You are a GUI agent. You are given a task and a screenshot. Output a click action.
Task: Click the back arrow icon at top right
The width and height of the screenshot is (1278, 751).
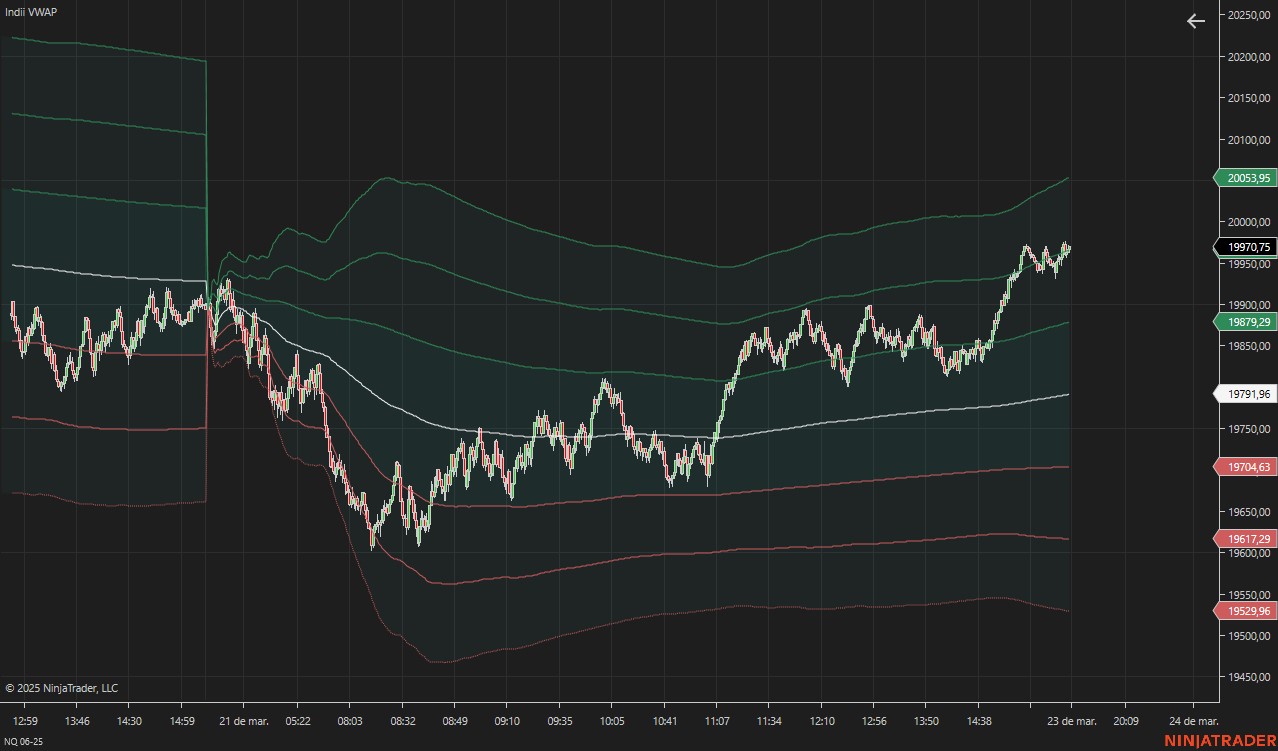(1196, 21)
